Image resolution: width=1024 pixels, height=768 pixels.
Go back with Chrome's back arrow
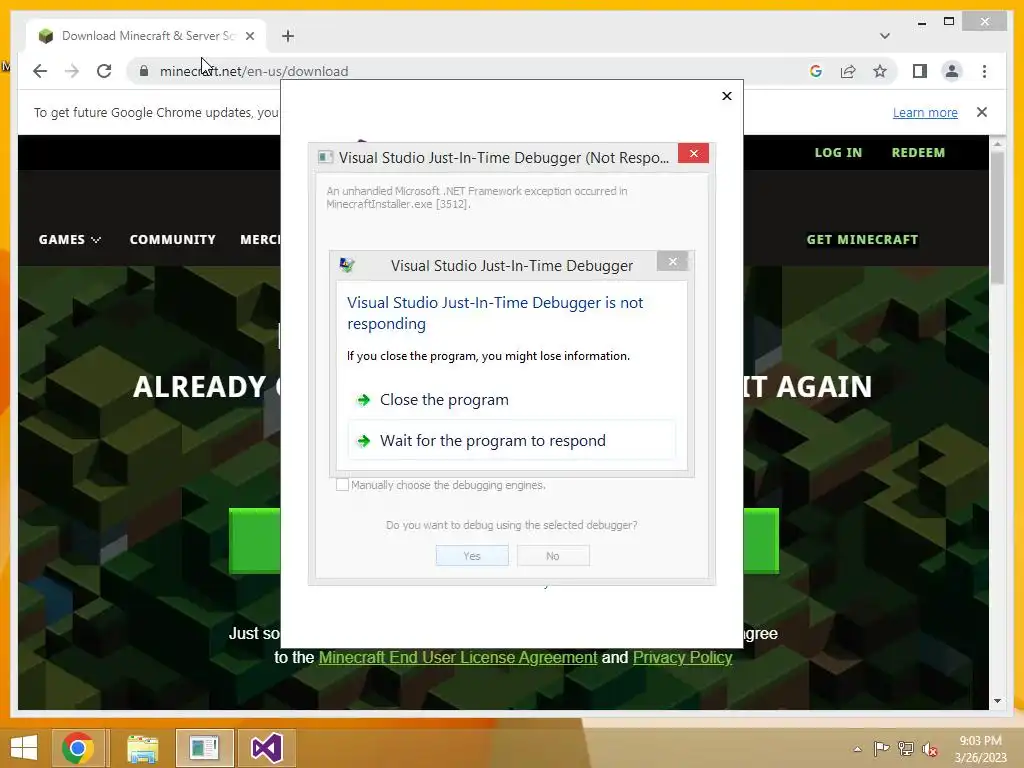coord(40,71)
